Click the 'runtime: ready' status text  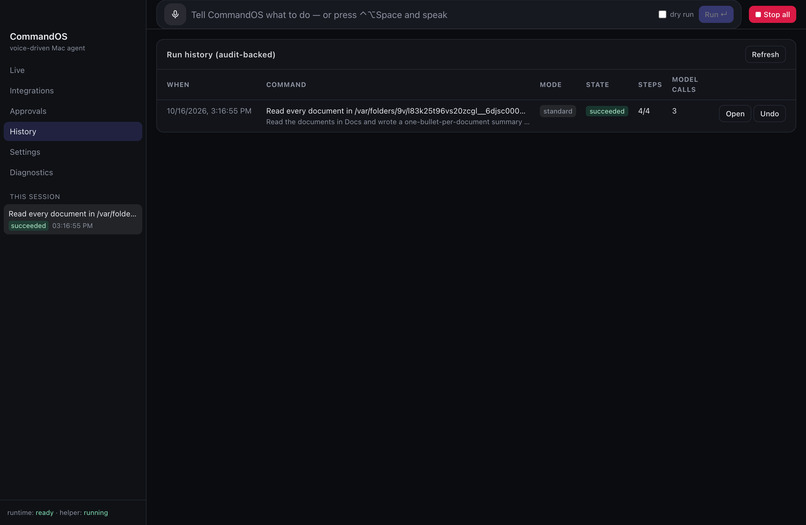click(30, 513)
